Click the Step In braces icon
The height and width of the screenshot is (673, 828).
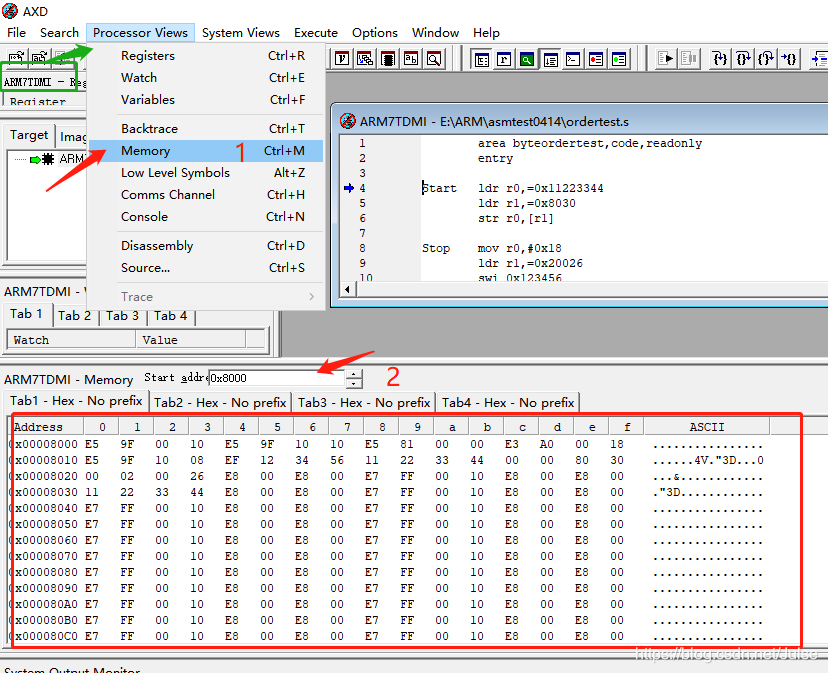pos(720,59)
